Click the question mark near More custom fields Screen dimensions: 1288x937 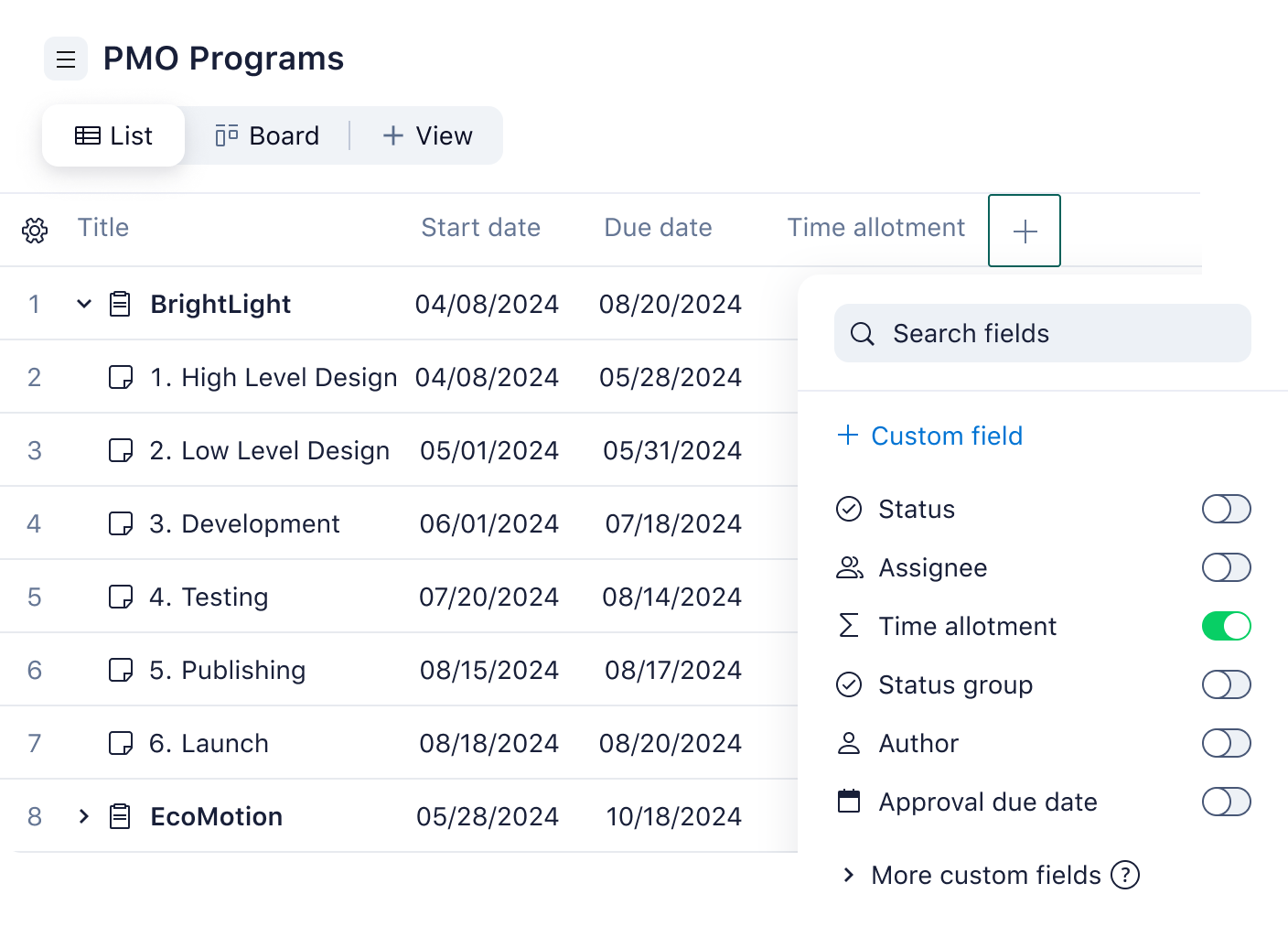click(x=1126, y=876)
